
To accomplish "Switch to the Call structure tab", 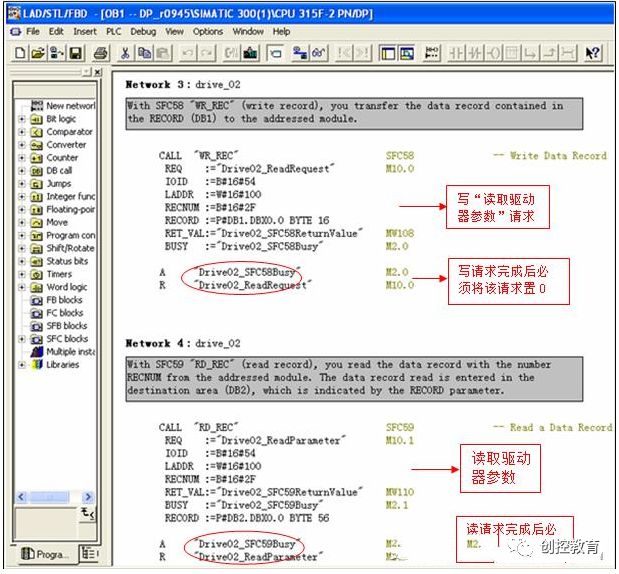I will (x=88, y=554).
